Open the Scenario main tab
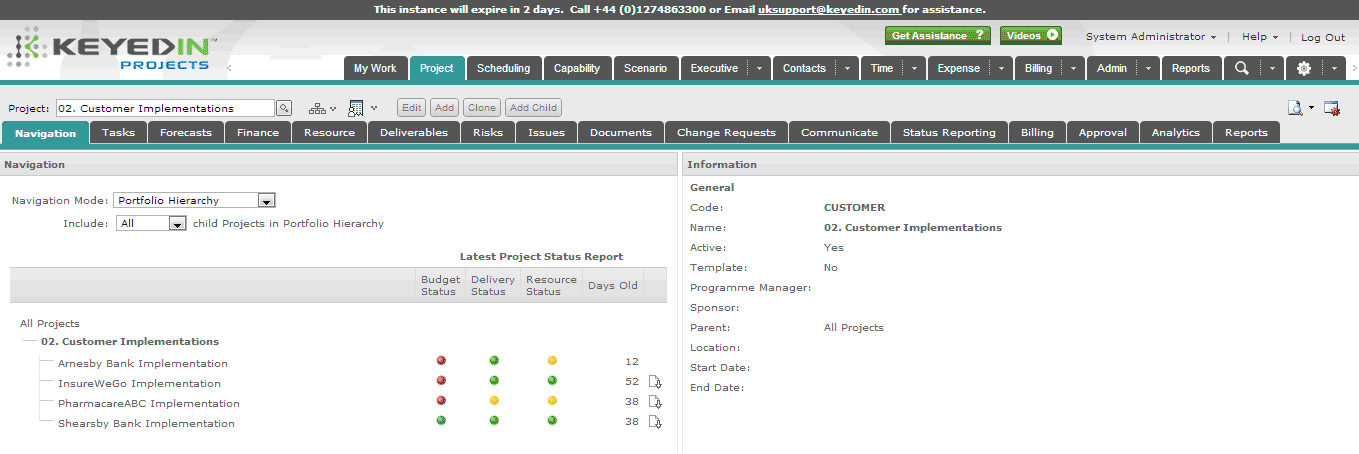Viewport: 1359px width, 454px height. pyautogui.click(x=645, y=68)
